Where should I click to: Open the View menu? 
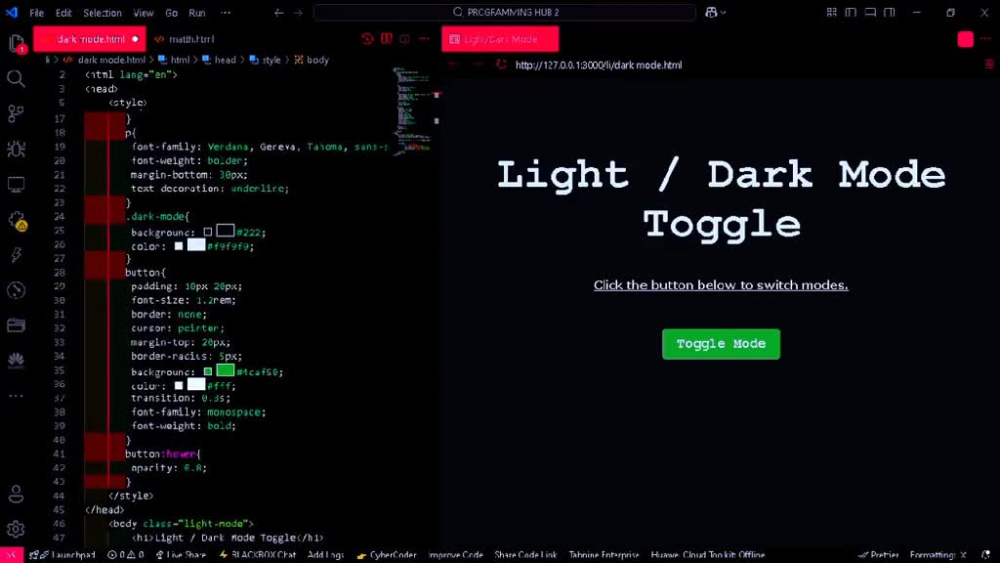[143, 12]
